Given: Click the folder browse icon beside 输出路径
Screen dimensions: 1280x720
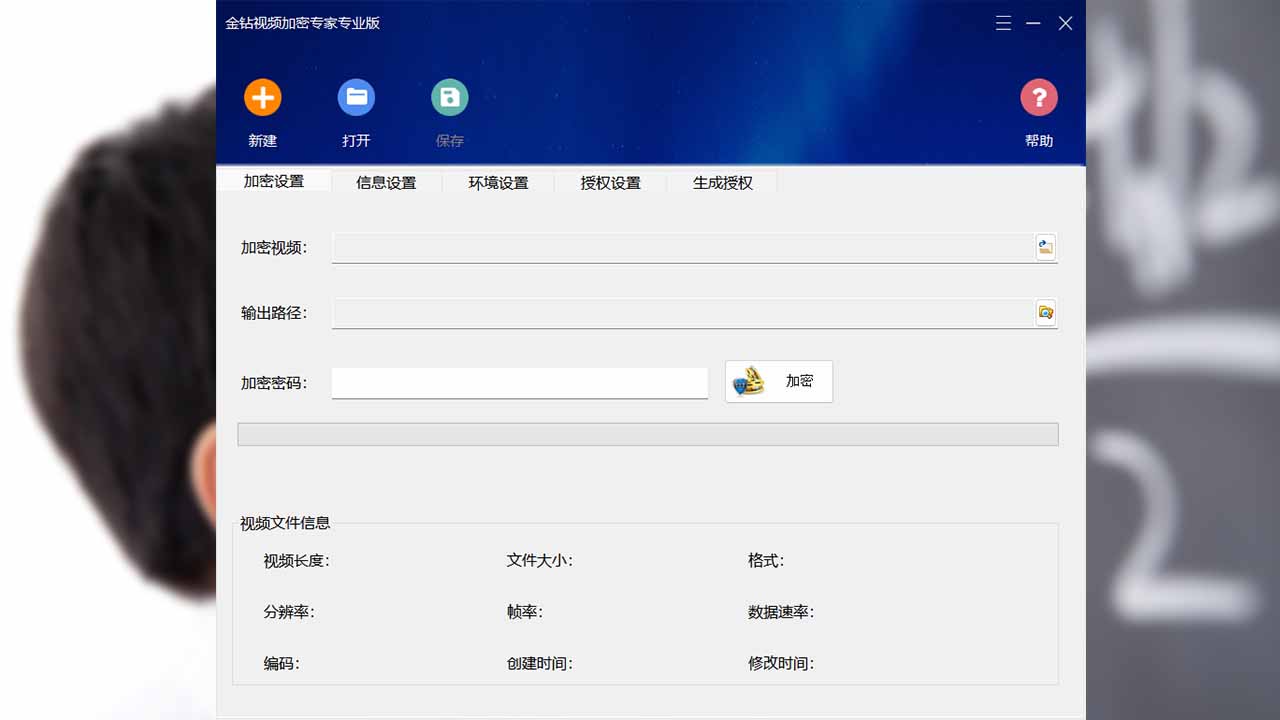Looking at the screenshot, I should pyautogui.click(x=1045, y=312).
